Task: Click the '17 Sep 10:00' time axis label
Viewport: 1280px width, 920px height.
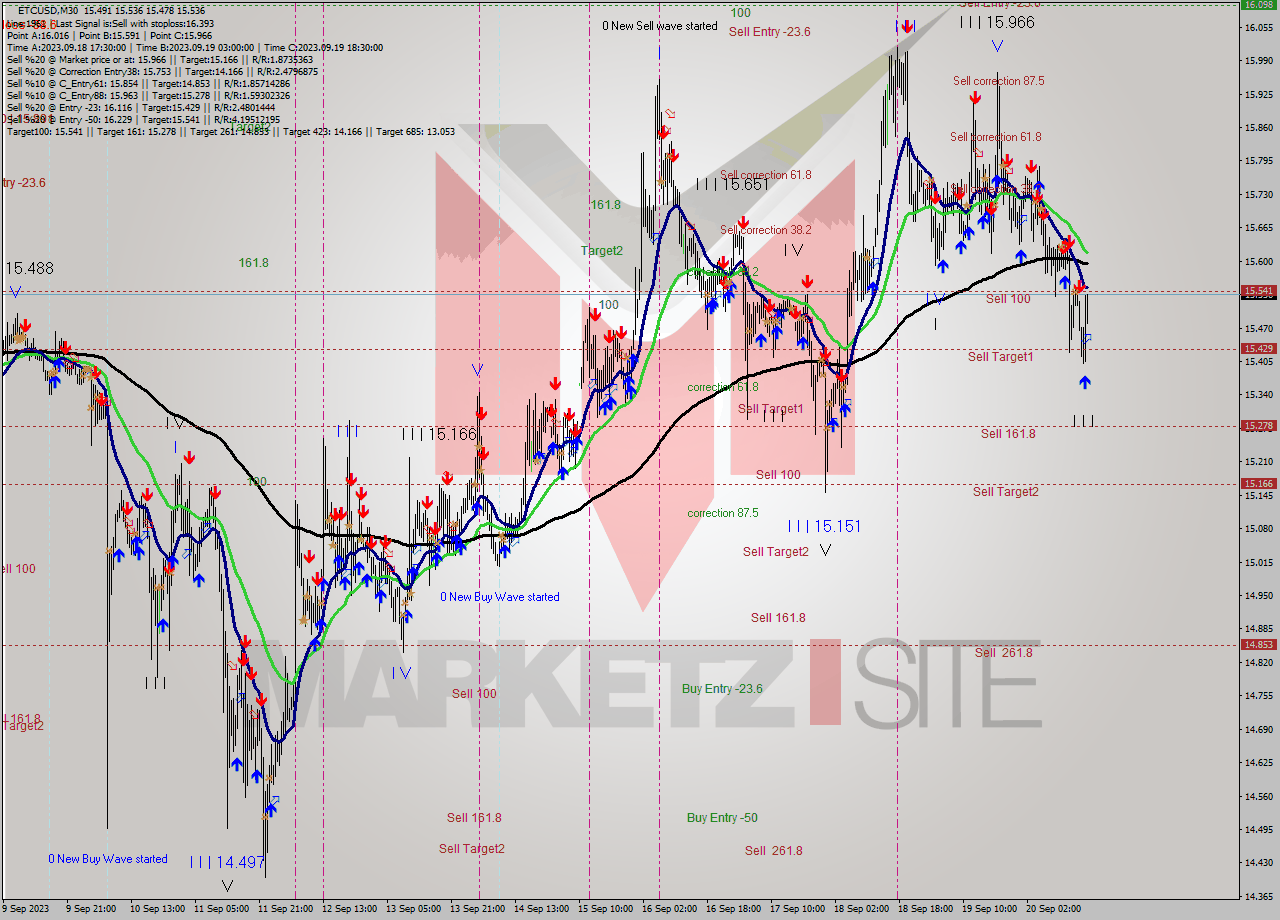Action: (x=797, y=909)
